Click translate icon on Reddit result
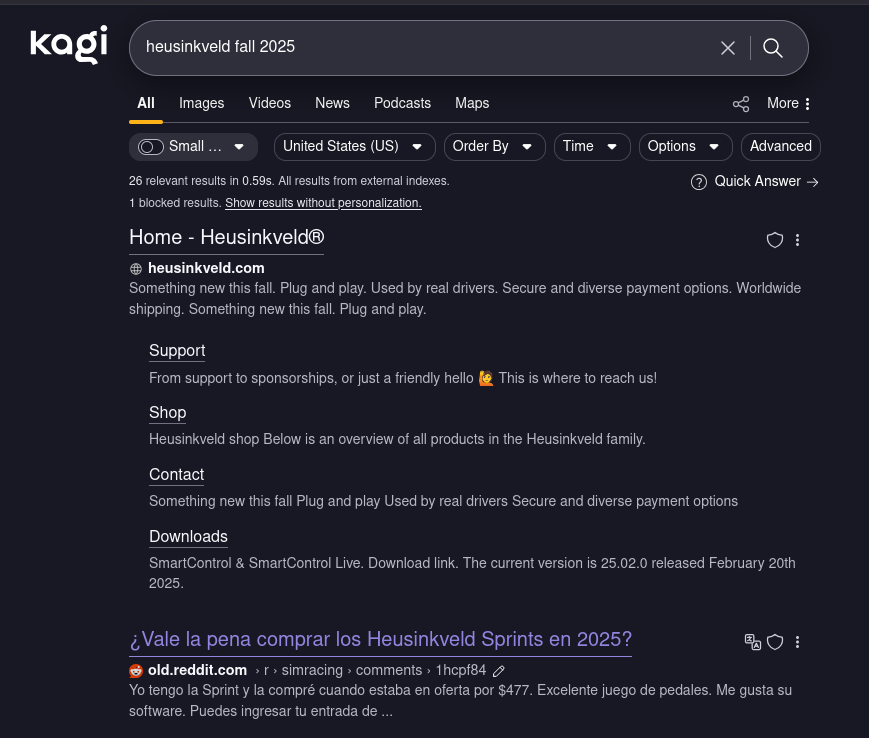 753,641
